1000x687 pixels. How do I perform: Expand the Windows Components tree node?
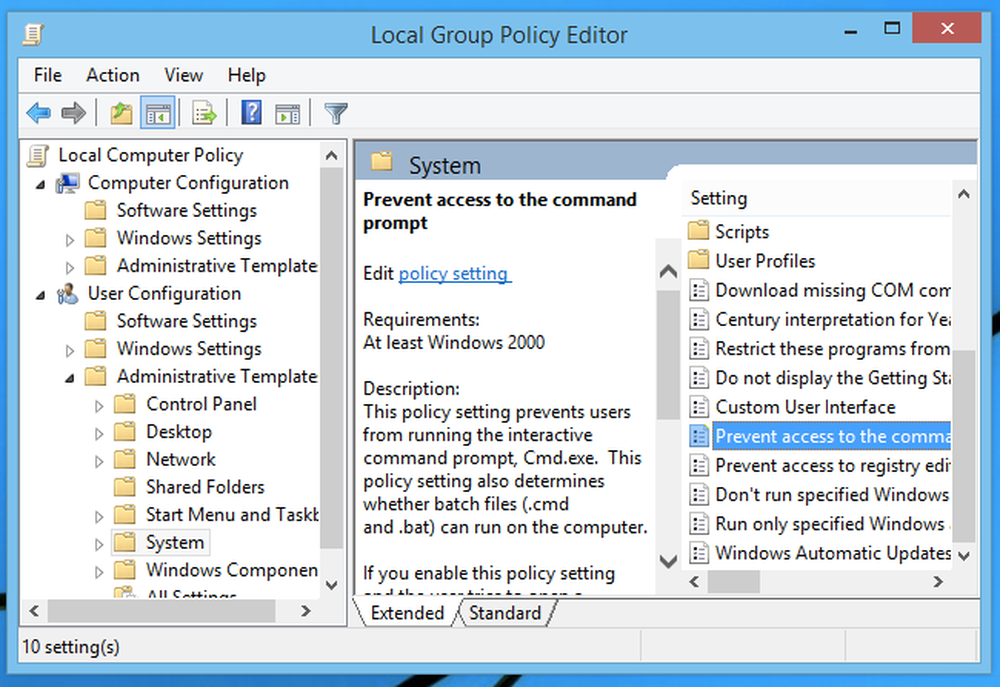99,572
